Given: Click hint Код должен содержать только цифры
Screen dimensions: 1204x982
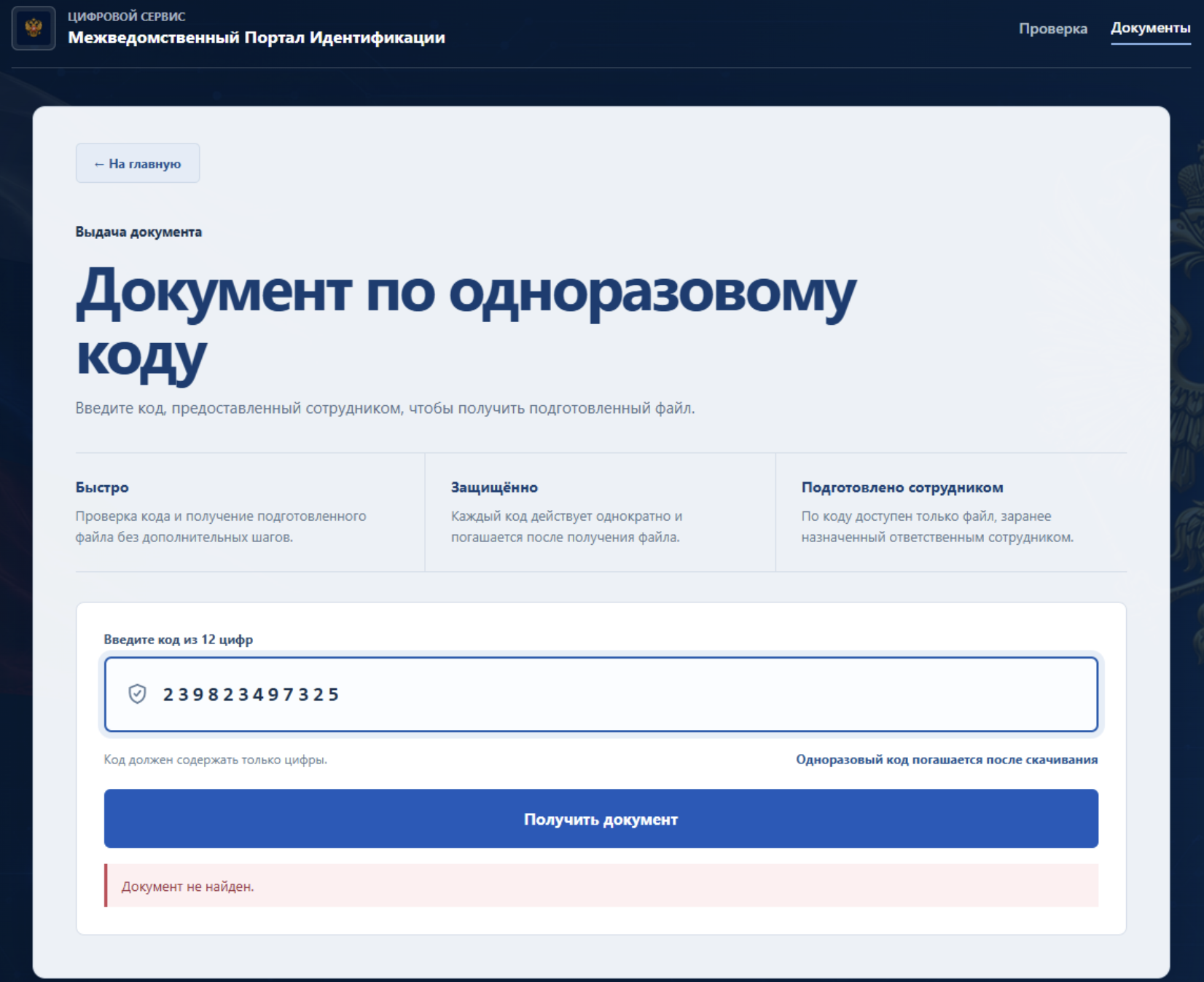Looking at the screenshot, I should click(215, 760).
